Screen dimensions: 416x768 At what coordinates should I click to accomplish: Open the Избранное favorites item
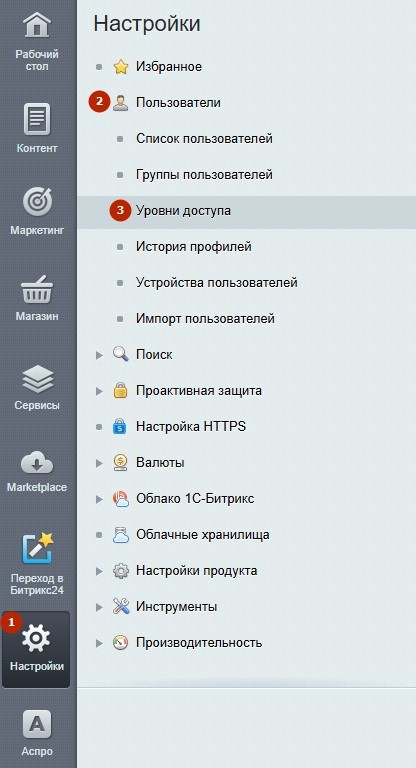(x=169, y=67)
